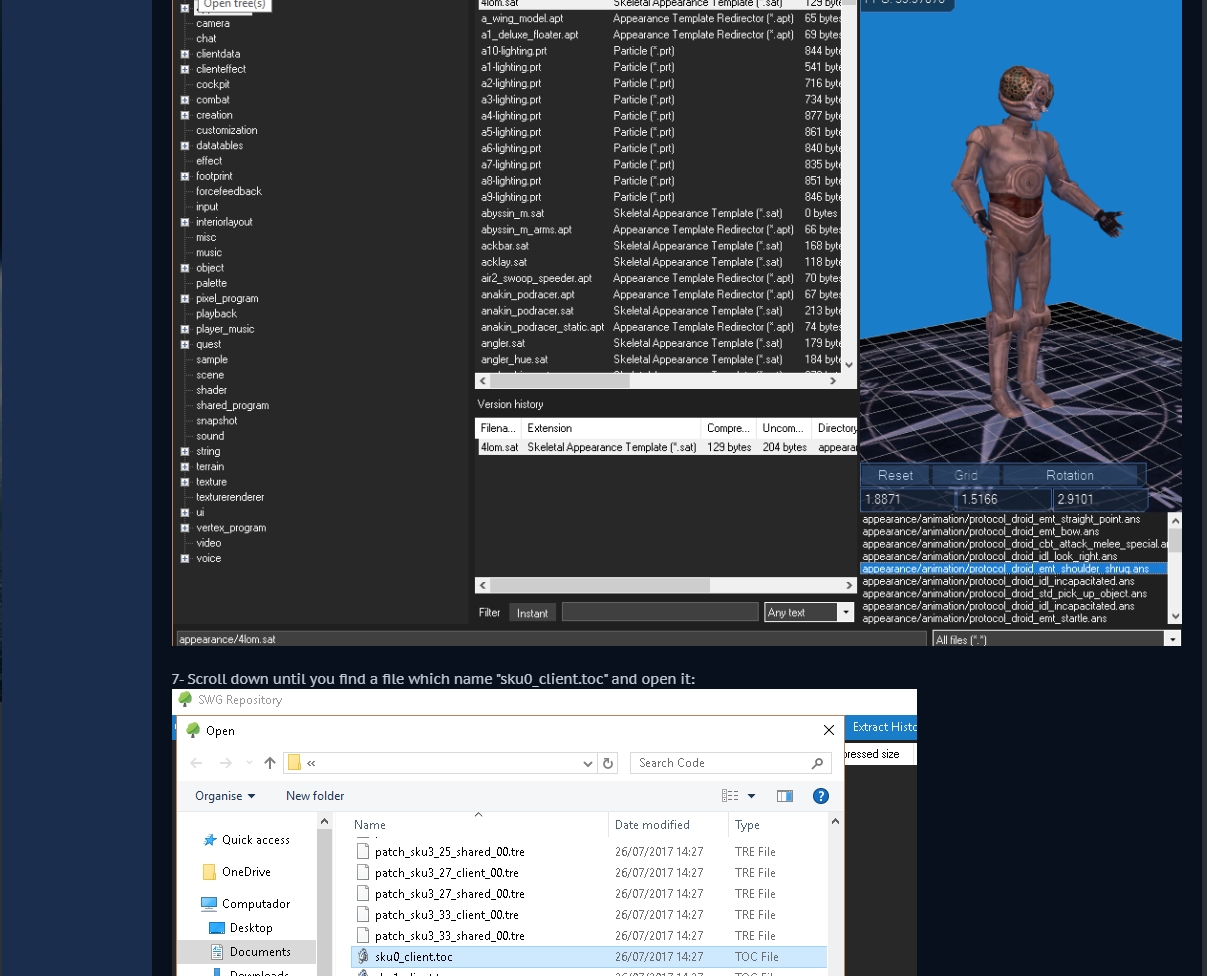Select the shader tree item

coord(211,391)
